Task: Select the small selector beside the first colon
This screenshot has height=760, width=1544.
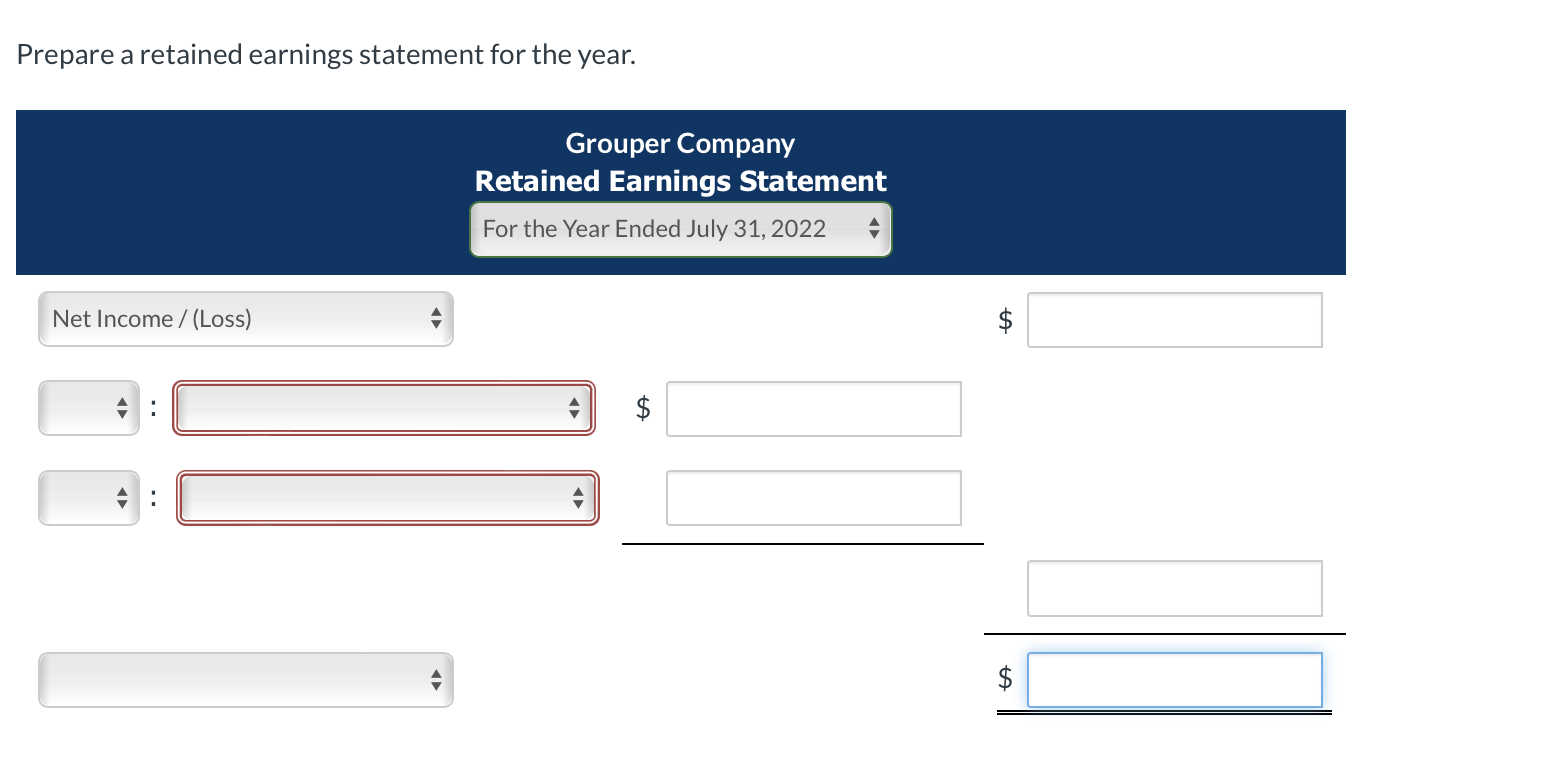Action: [x=89, y=408]
